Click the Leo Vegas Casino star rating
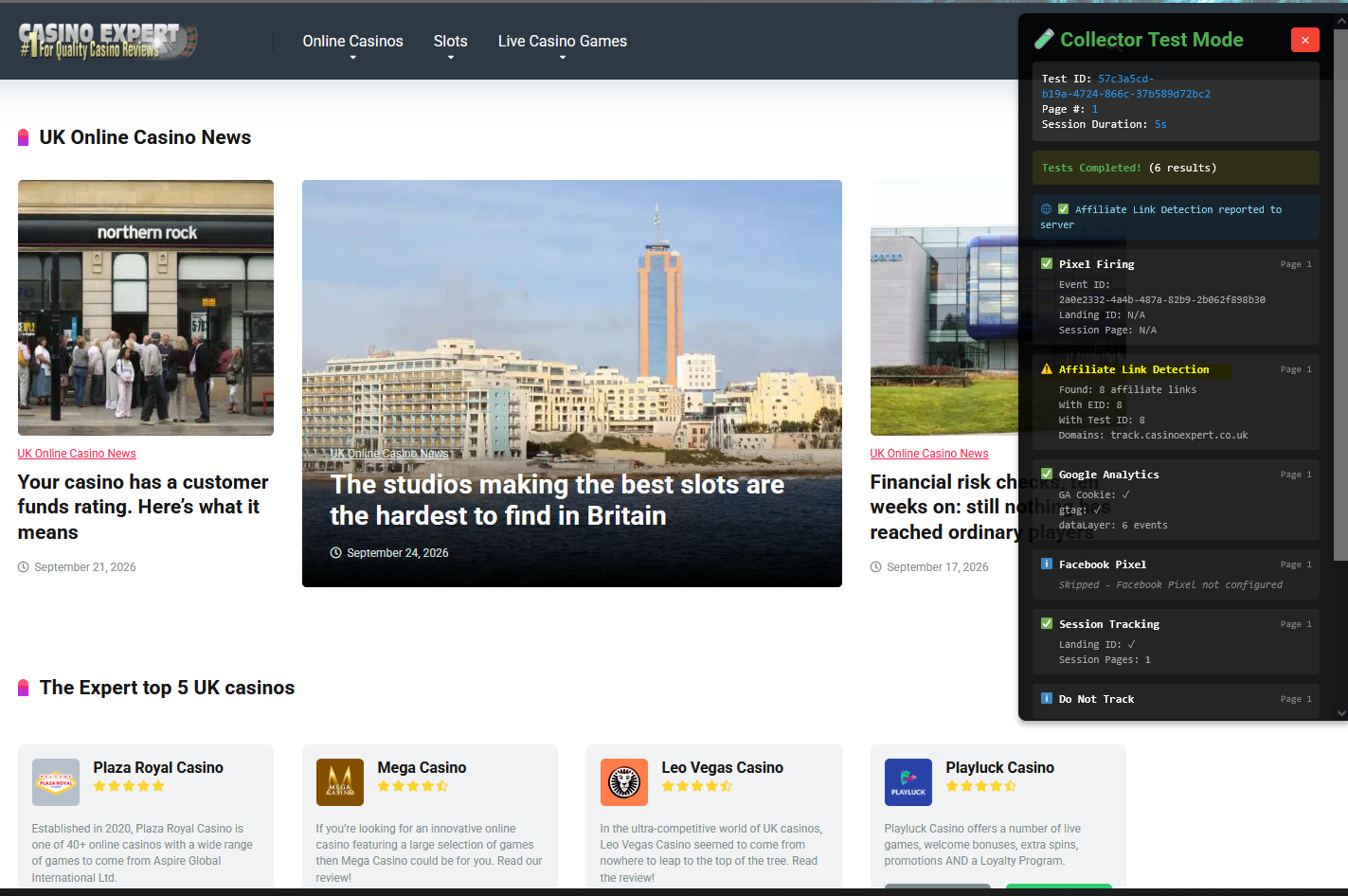The image size is (1348, 896). 697,786
